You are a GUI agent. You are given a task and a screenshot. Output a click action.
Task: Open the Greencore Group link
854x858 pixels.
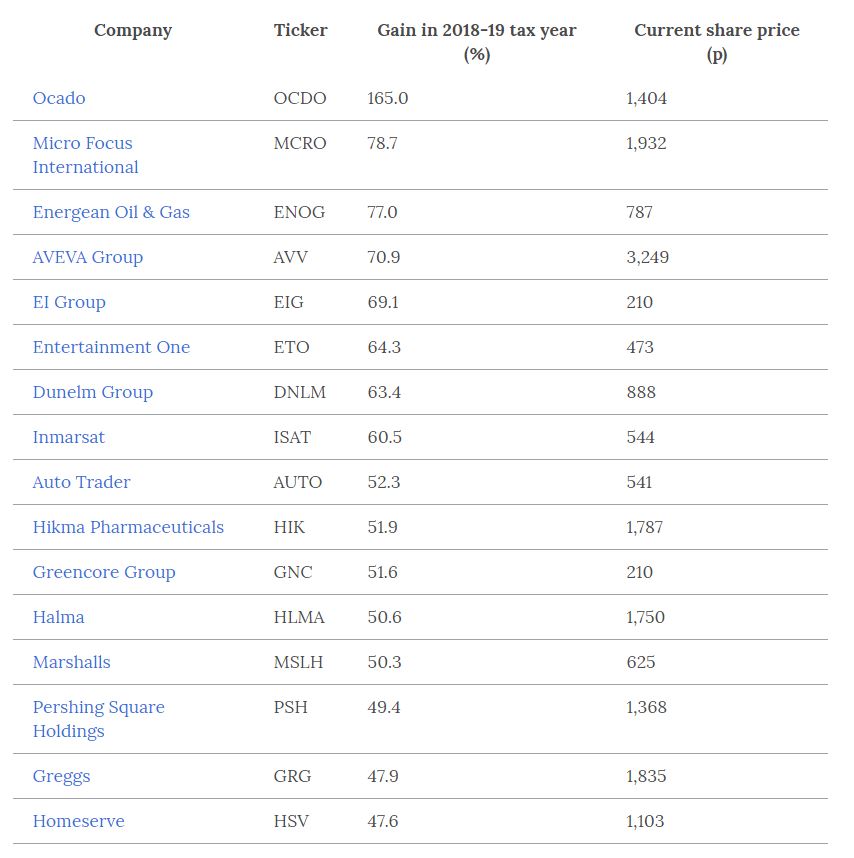(x=104, y=572)
